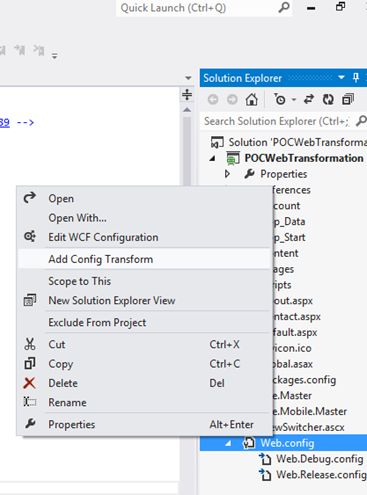
Task: Select Edit WCF Configuration
Action: tap(103, 237)
